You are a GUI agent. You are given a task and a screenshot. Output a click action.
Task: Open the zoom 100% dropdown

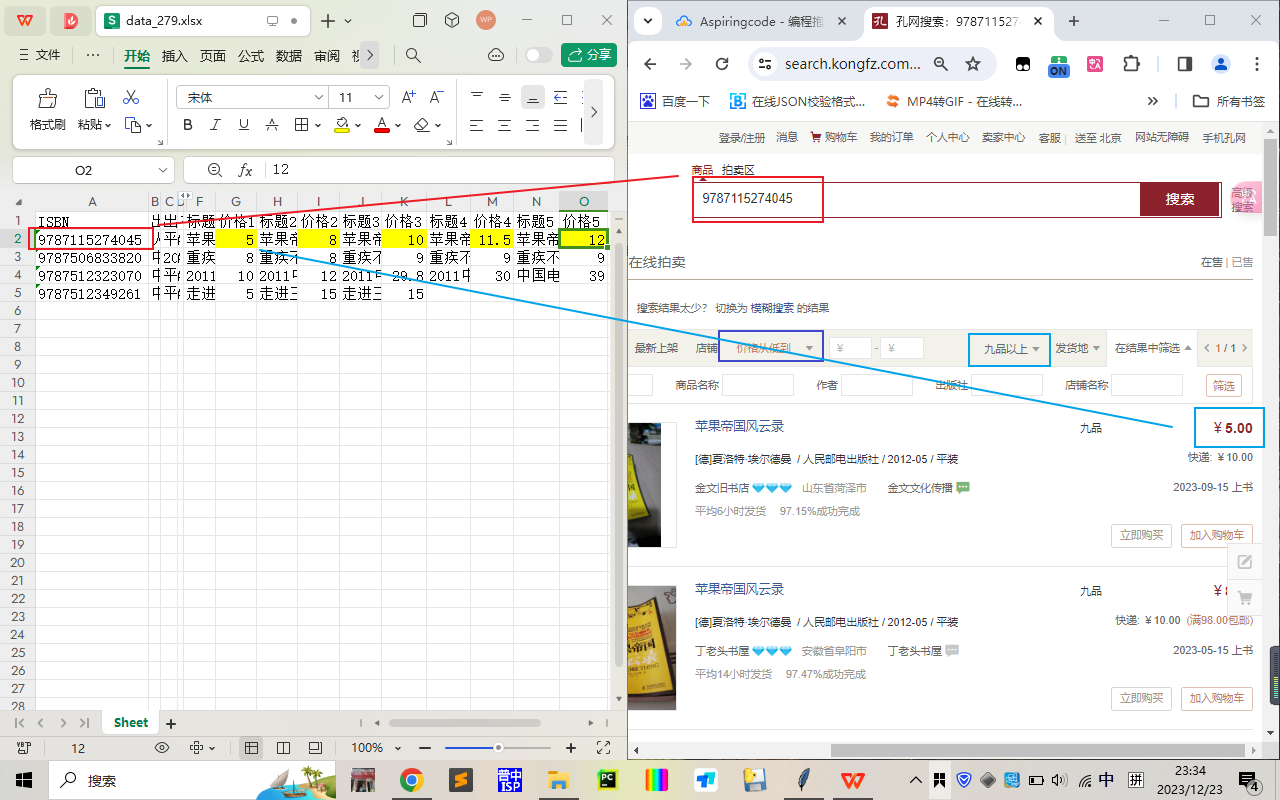[399, 748]
